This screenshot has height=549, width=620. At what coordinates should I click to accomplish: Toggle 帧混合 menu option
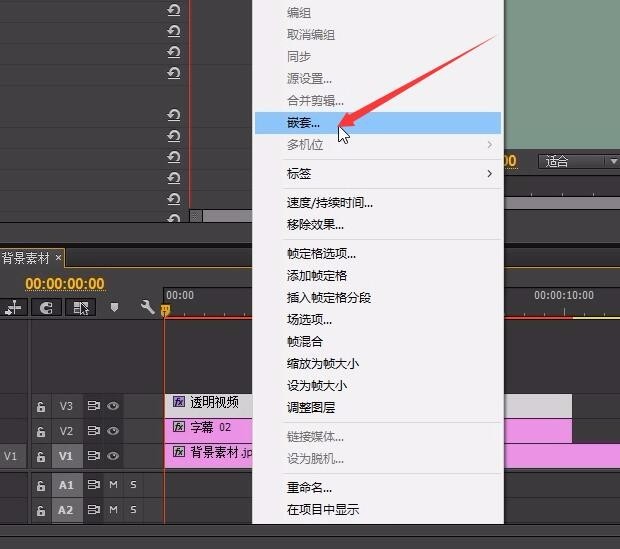378,341
